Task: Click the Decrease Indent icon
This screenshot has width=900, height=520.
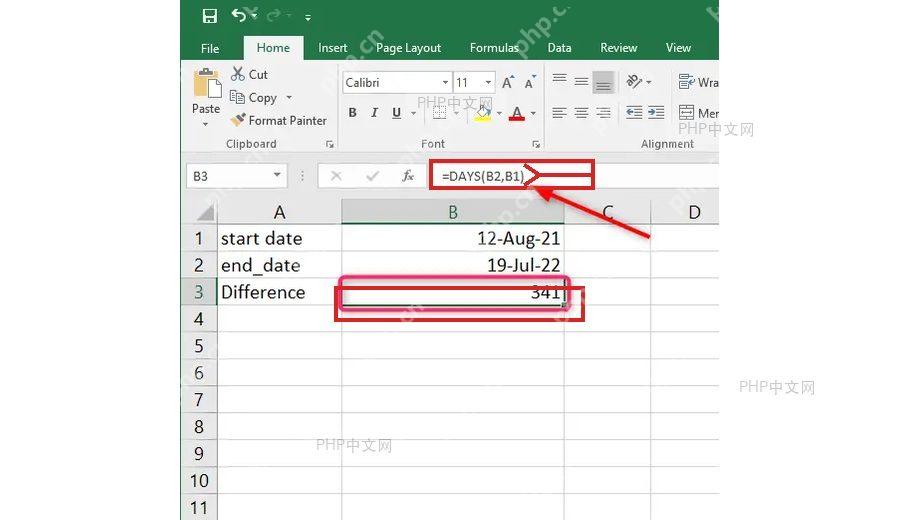Action: (x=634, y=112)
